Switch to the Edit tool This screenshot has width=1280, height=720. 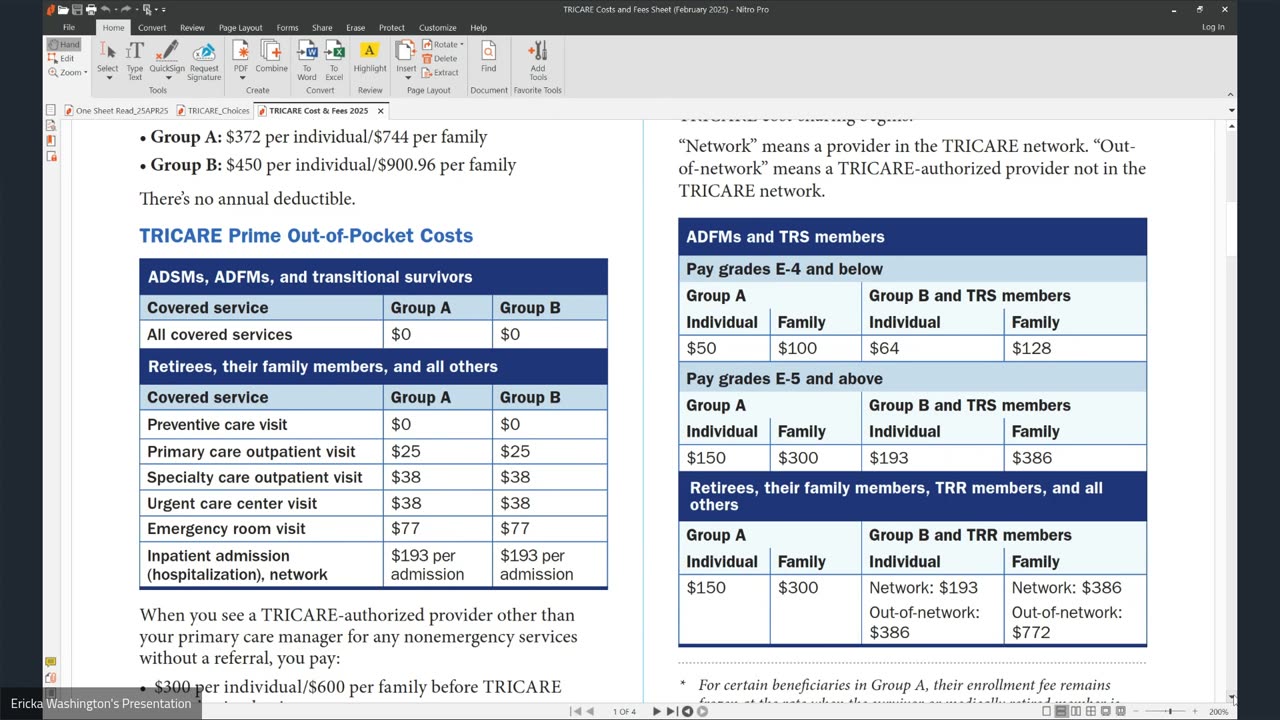(x=62, y=58)
